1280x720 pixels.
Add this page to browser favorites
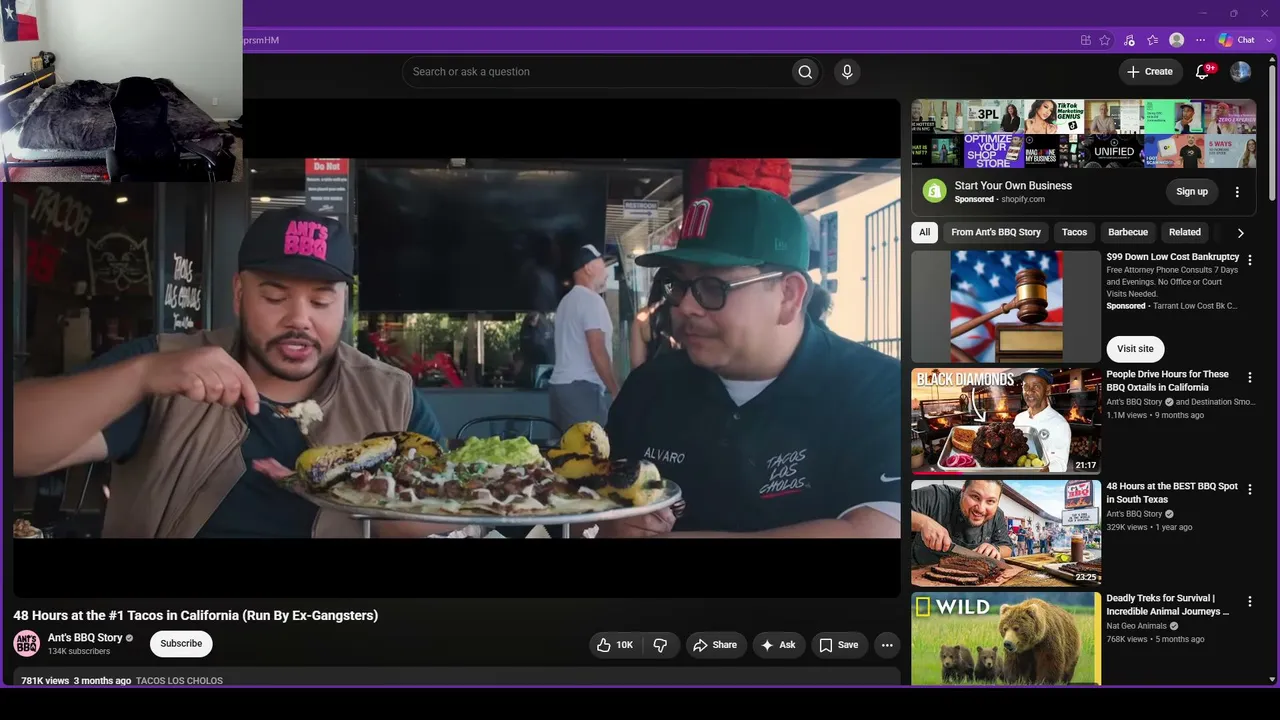(1105, 40)
